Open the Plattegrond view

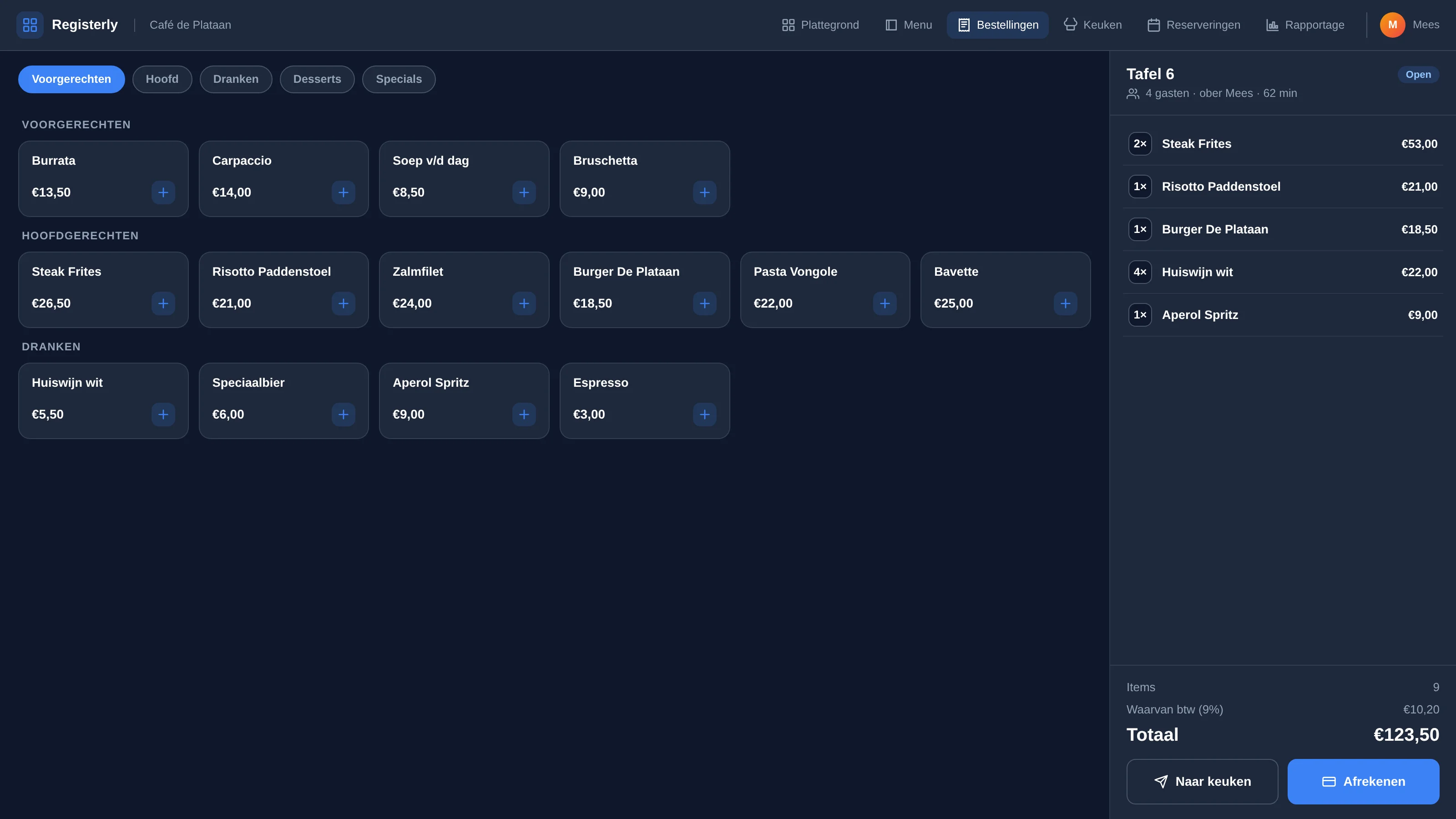coord(820,25)
